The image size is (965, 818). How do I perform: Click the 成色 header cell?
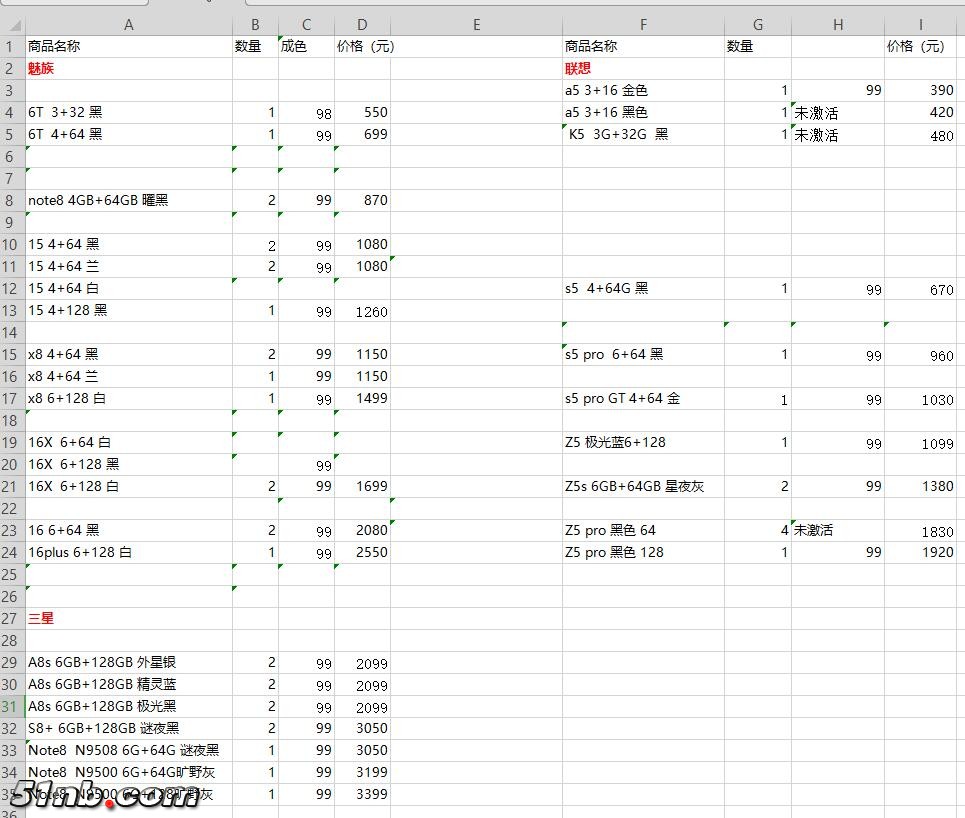click(306, 47)
